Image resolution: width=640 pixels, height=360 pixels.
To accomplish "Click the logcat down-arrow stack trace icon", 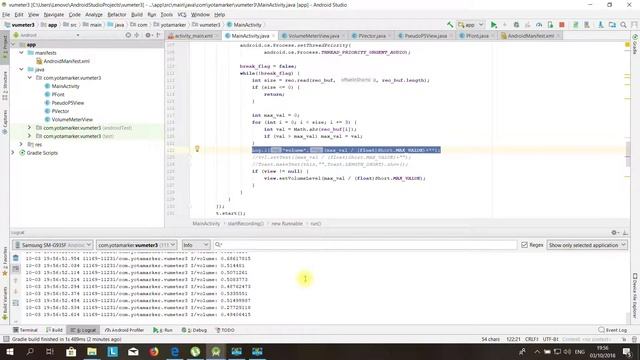I will tap(16, 291).
